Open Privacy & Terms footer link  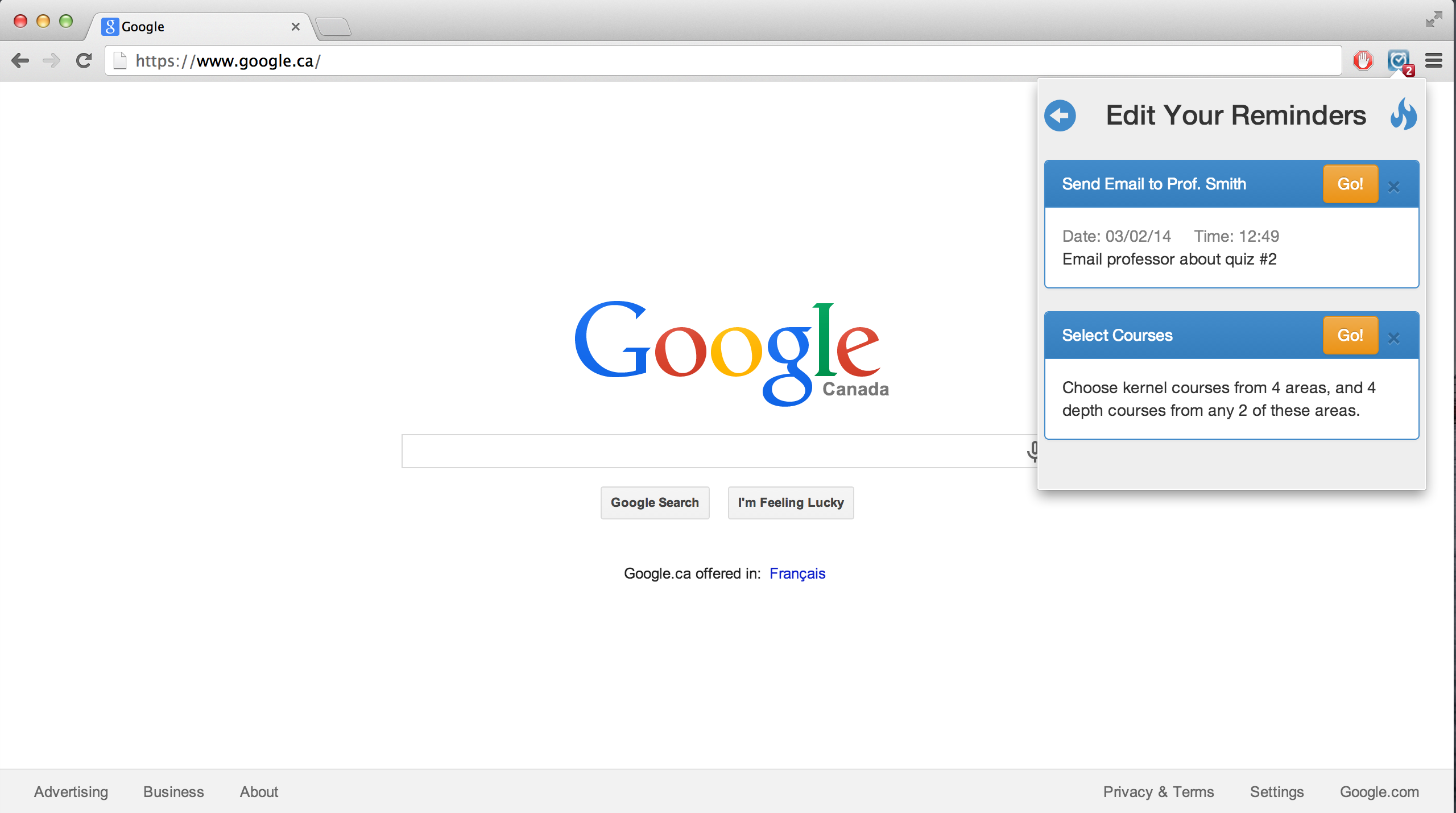[1158, 792]
